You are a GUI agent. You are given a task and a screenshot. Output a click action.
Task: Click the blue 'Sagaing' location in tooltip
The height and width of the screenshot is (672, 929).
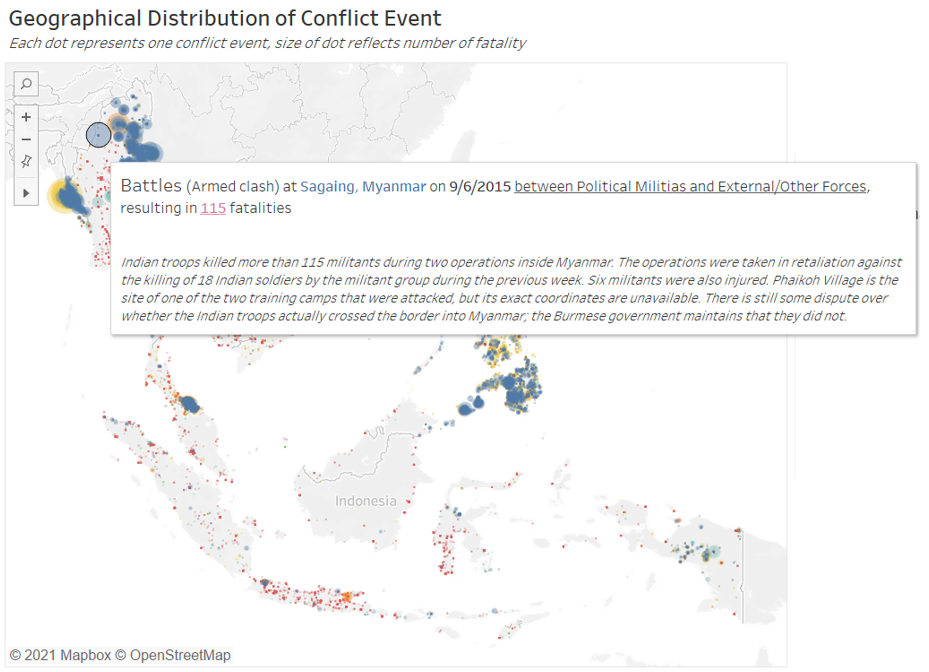(x=327, y=187)
